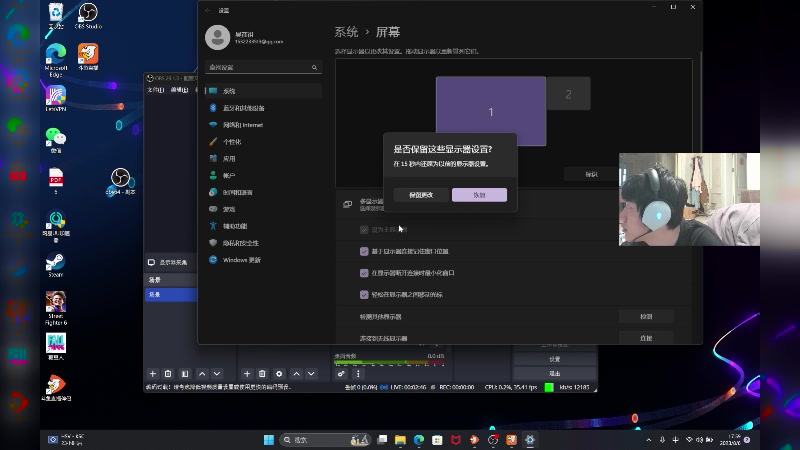Open Network & Internet settings category
This screenshot has width=800, height=450.
[264, 124]
